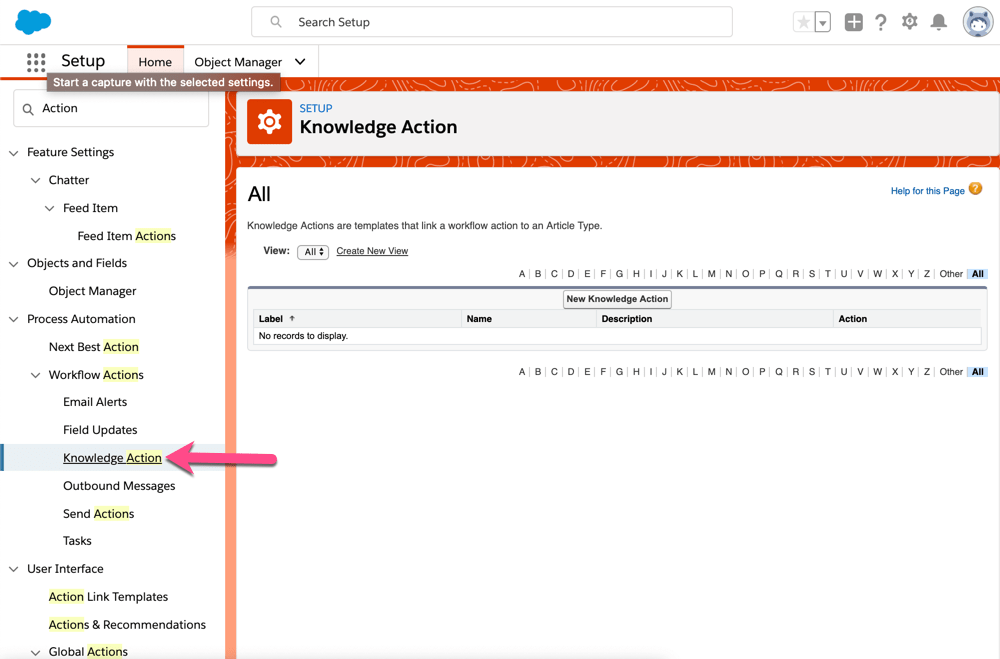This screenshot has width=1000, height=659.
Task: Sort by the Label column header
Action: pyautogui.click(x=270, y=318)
